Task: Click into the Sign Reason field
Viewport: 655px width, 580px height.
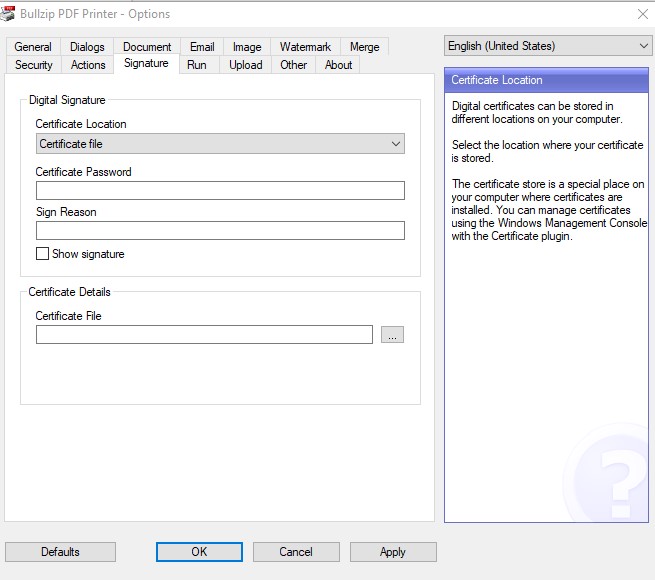Action: coord(220,231)
